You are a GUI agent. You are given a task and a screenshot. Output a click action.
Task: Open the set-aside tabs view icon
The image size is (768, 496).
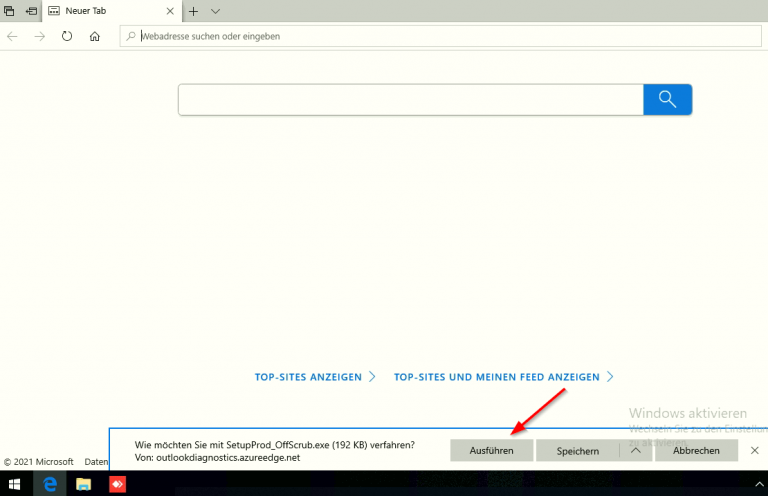click(9, 11)
